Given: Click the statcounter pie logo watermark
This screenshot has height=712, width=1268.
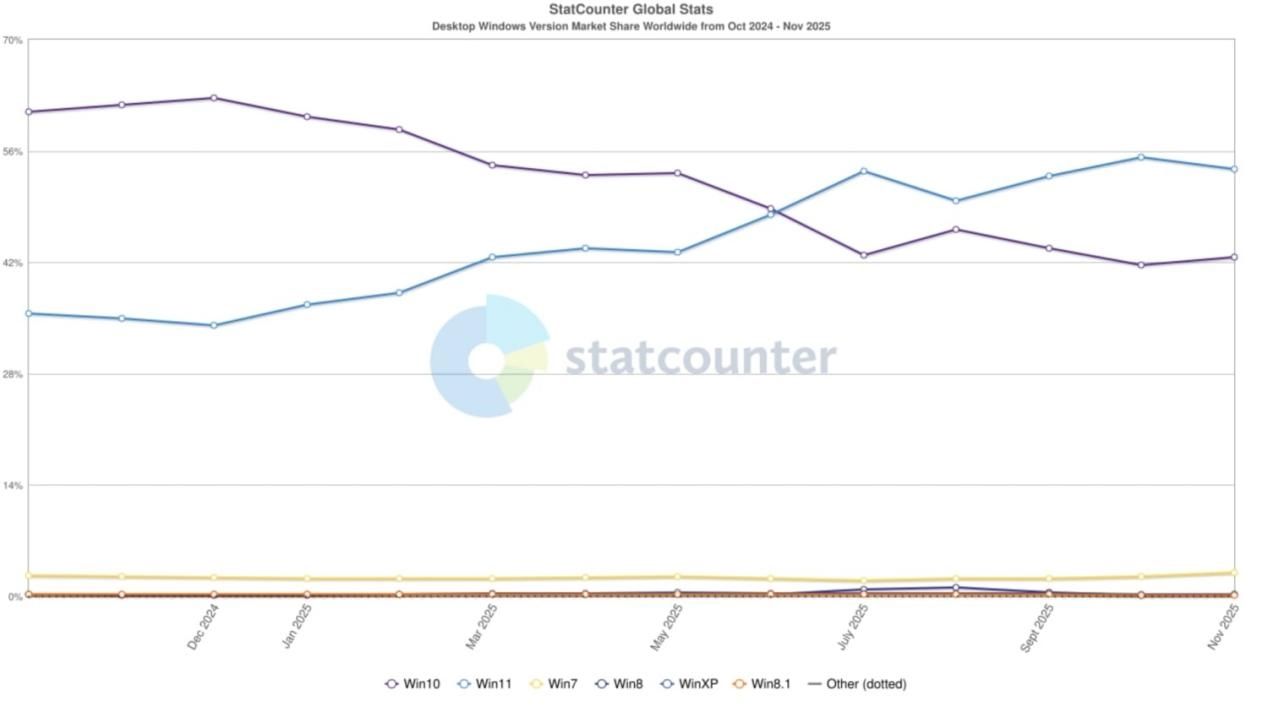Looking at the screenshot, I should pos(488,357).
